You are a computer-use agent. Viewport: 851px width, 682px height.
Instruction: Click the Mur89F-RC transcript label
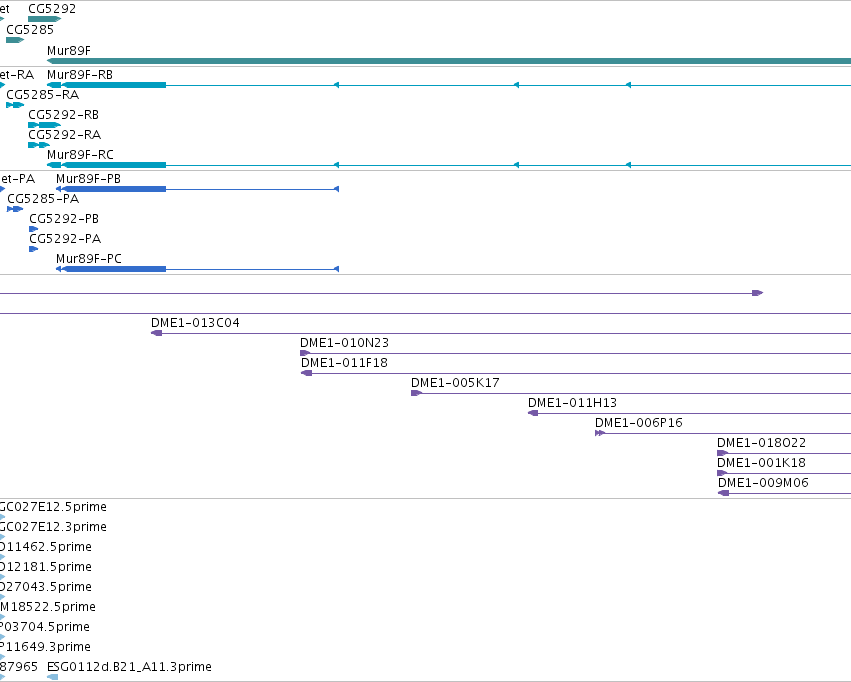tap(80, 155)
